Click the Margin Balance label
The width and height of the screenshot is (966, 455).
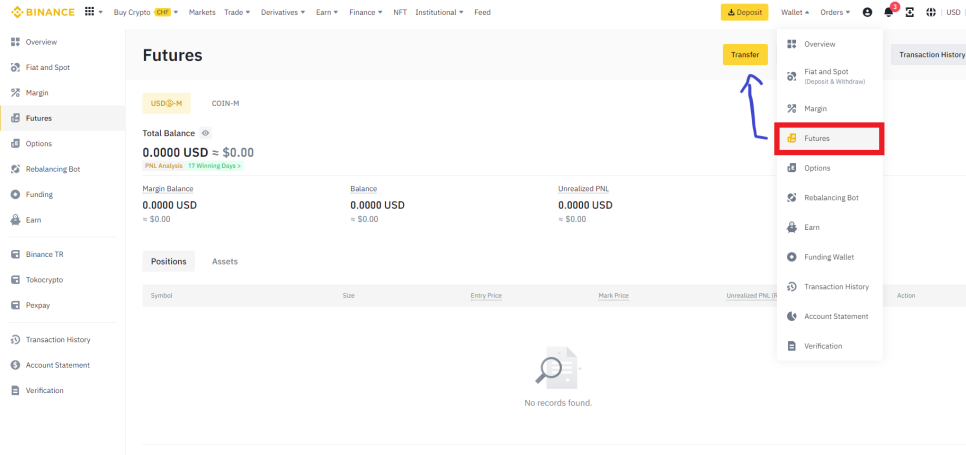tap(168, 189)
